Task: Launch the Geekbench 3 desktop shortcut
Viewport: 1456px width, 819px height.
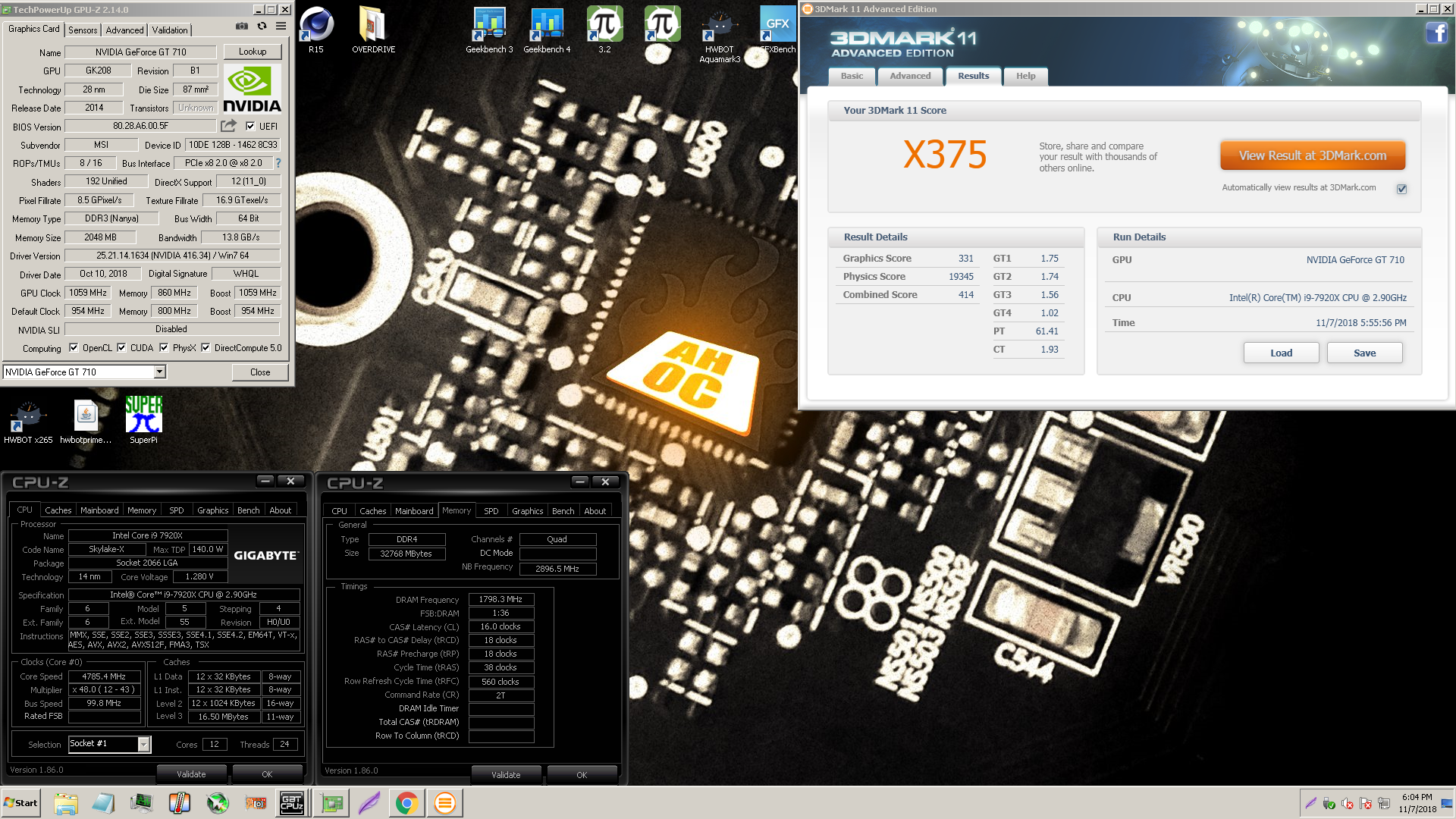Action: [489, 29]
